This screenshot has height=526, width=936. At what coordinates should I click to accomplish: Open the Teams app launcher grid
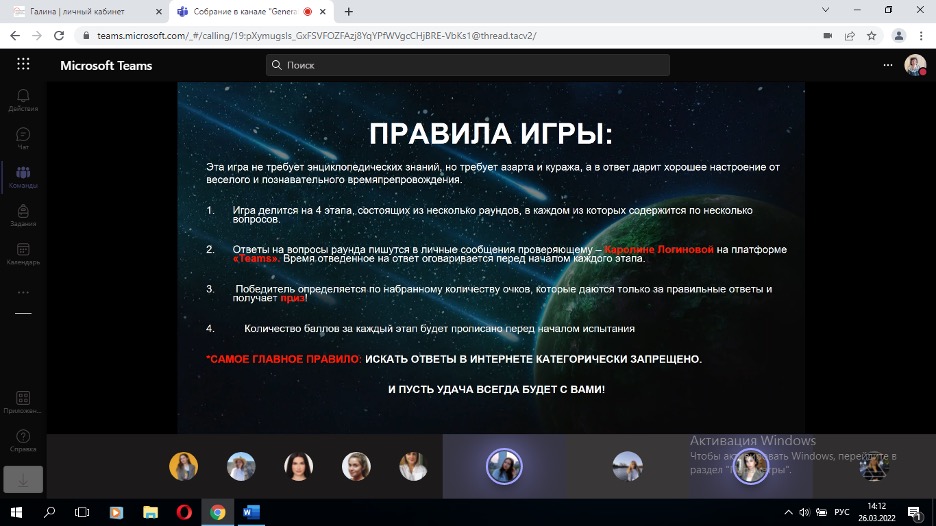click(x=23, y=65)
